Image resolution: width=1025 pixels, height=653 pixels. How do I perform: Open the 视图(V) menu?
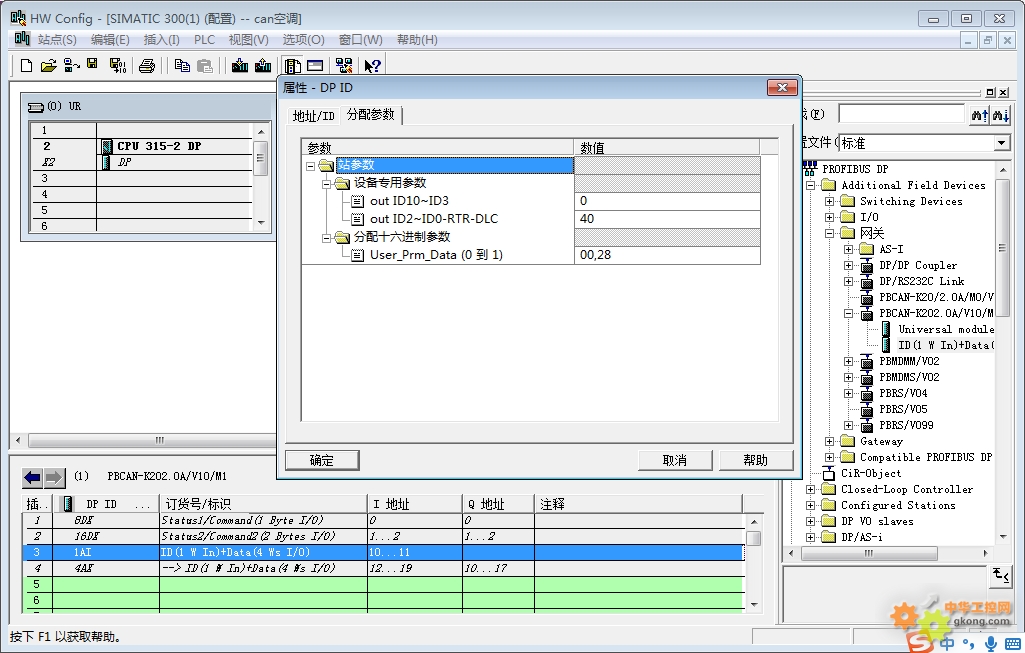(248, 39)
